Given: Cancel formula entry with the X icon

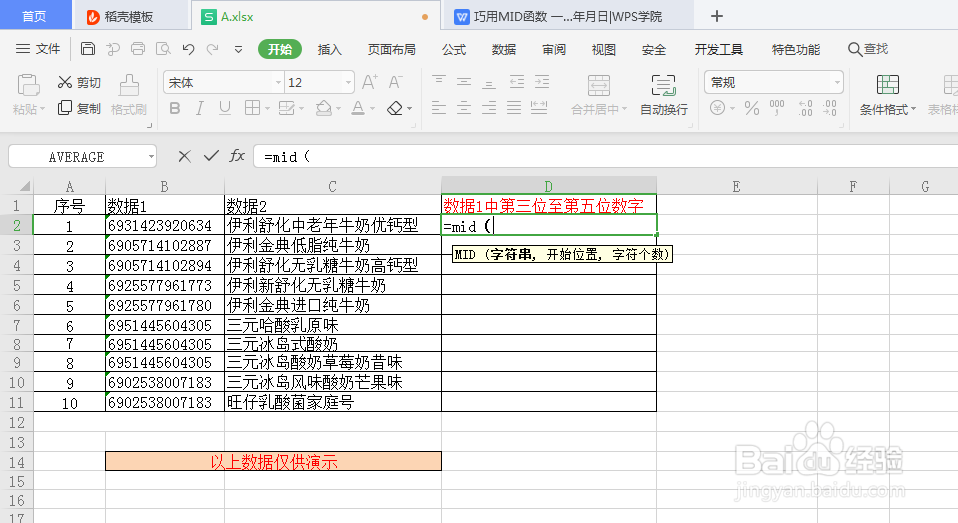Looking at the screenshot, I should (185, 156).
